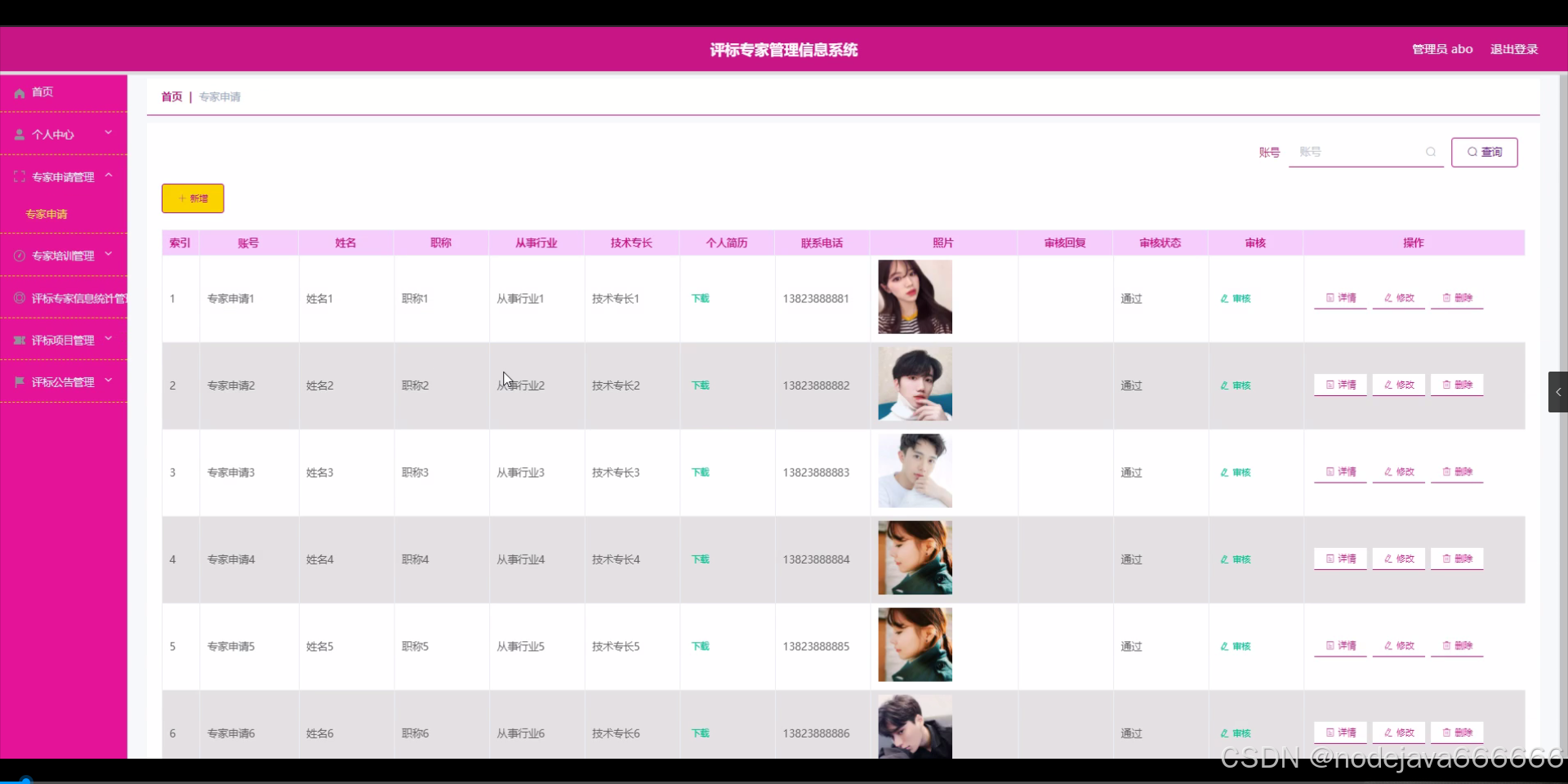Click 下载 resume link for 姓名2
The image size is (1568, 784).
tap(701, 385)
